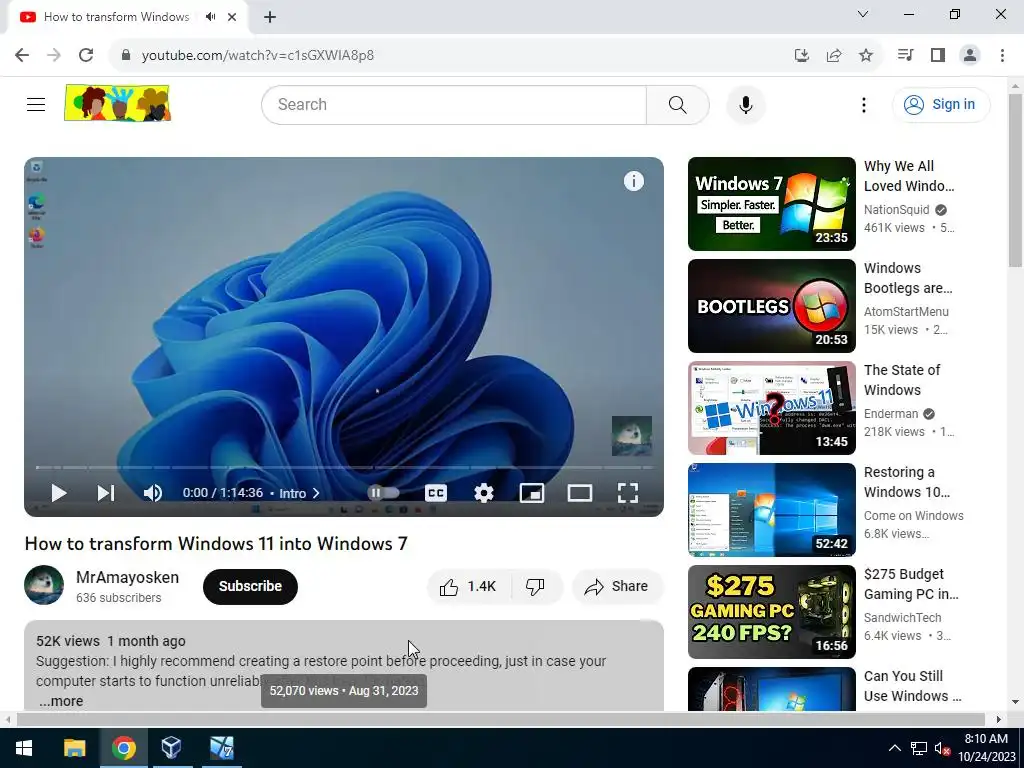Open the network icon in system tray
This screenshot has width=1024, height=768.
(x=919, y=748)
